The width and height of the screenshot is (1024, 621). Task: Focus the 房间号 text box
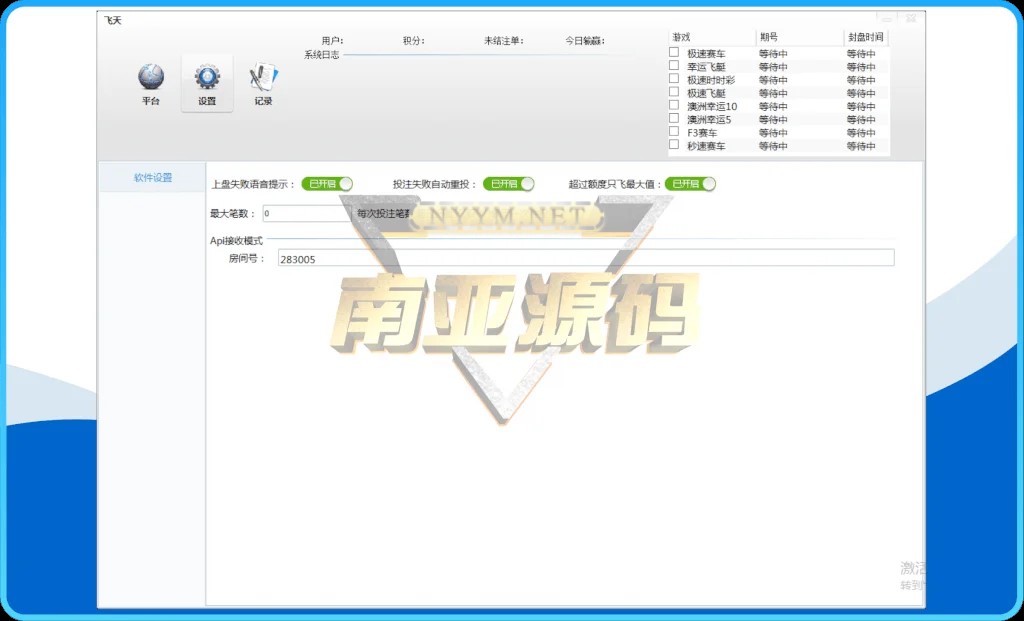click(x=585, y=258)
